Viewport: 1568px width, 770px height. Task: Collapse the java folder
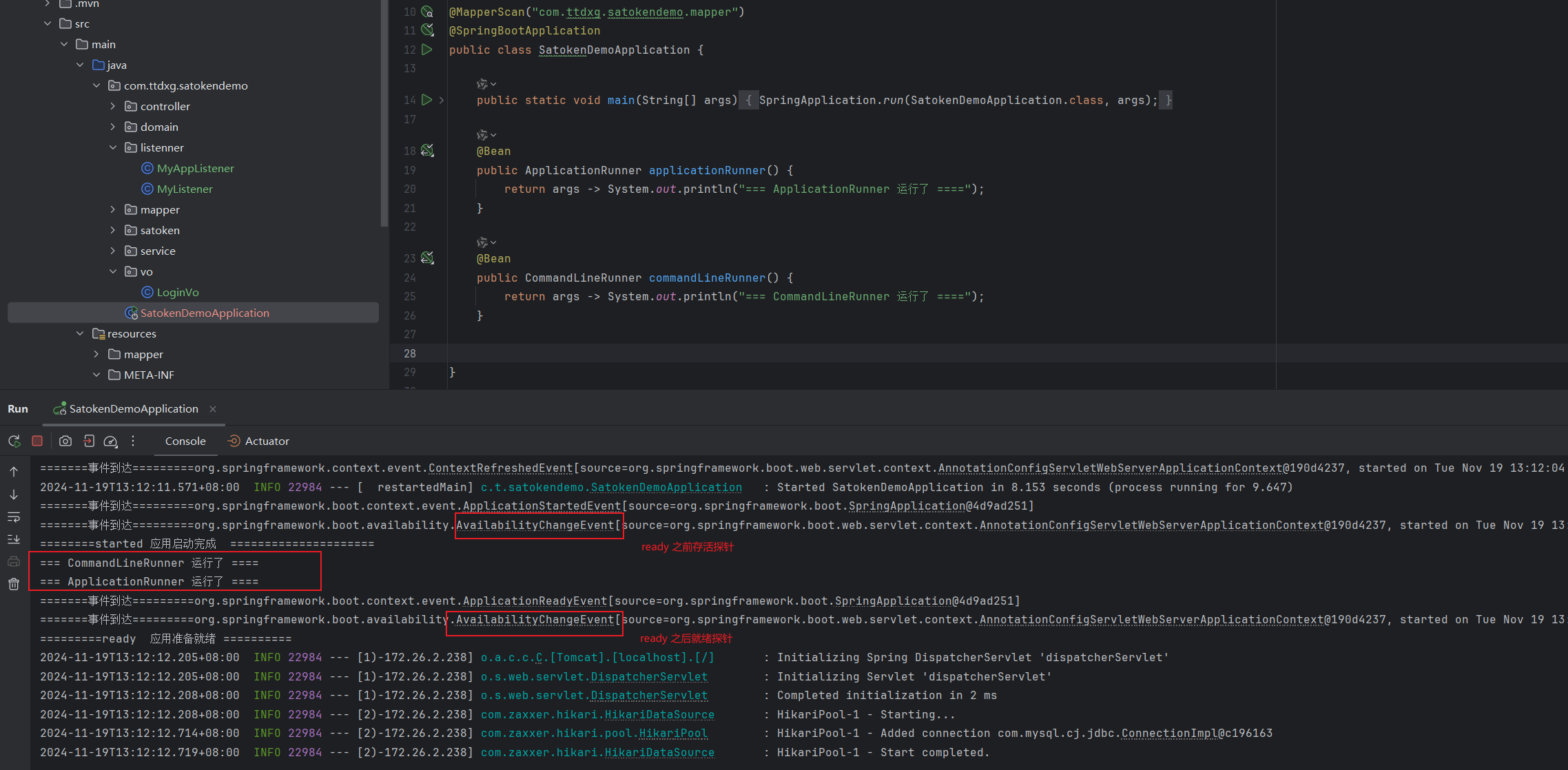coord(81,65)
